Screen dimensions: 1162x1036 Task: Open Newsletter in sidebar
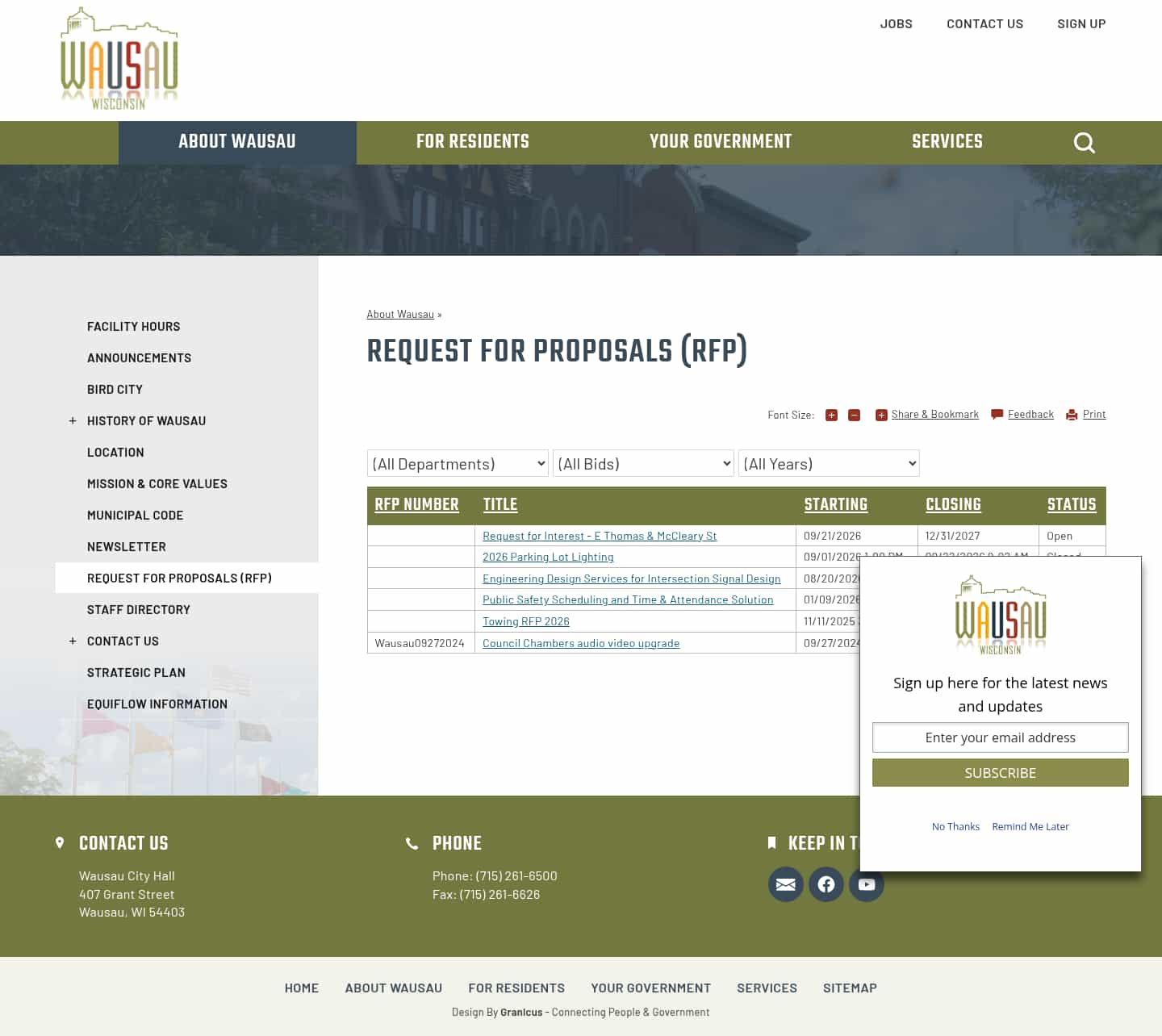coord(127,546)
